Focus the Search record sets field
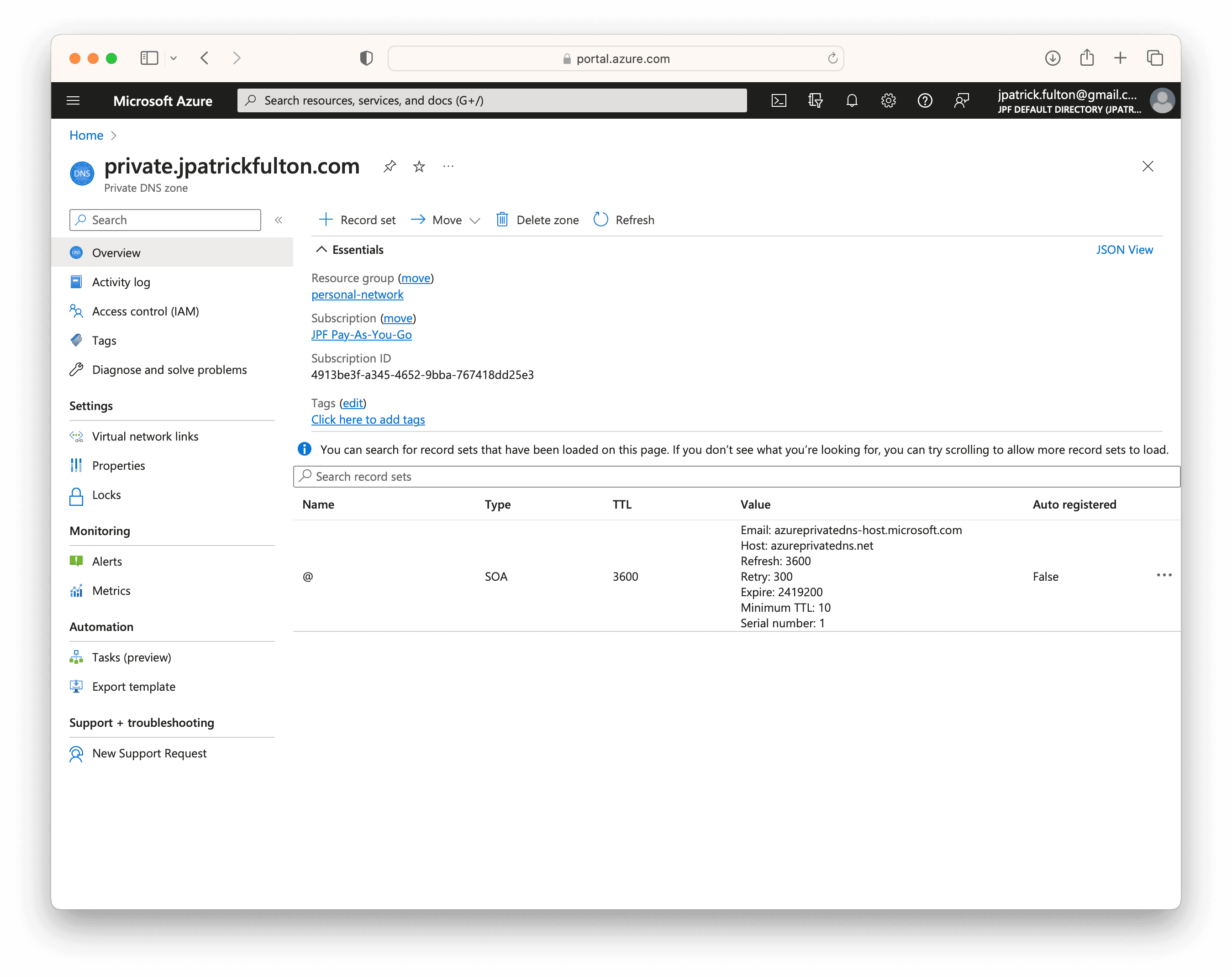 (x=737, y=477)
